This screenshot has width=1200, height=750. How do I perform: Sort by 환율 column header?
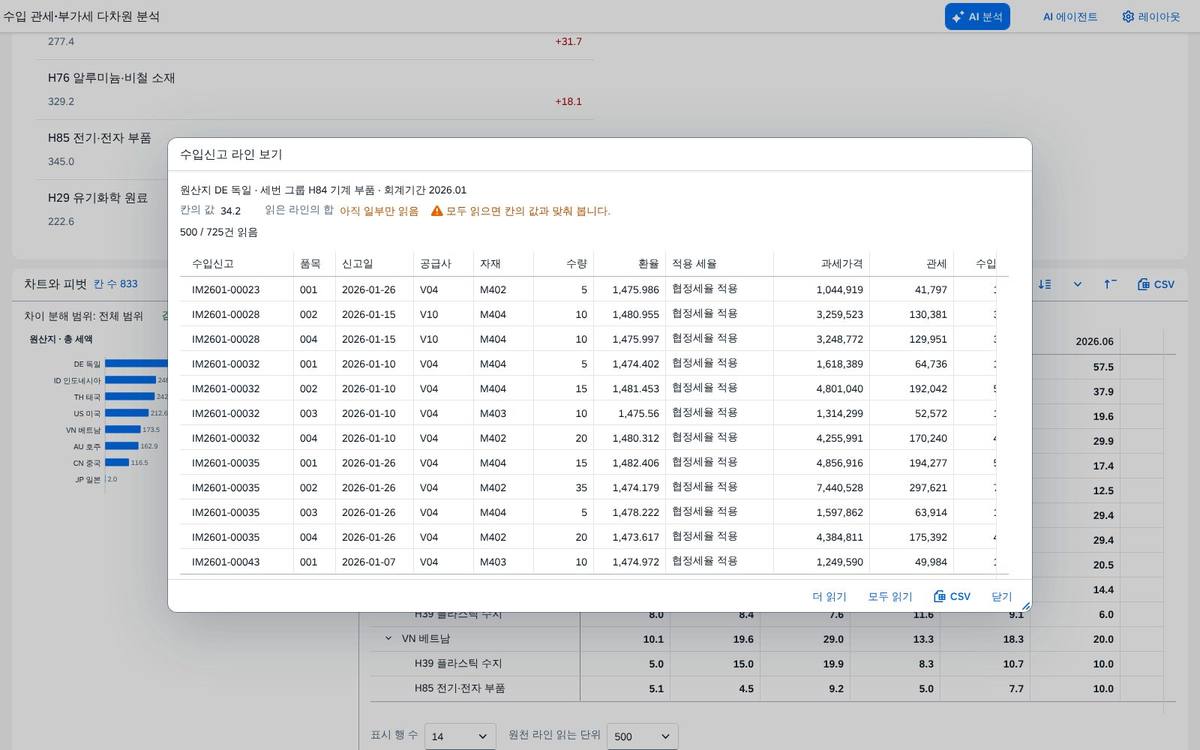point(629,264)
